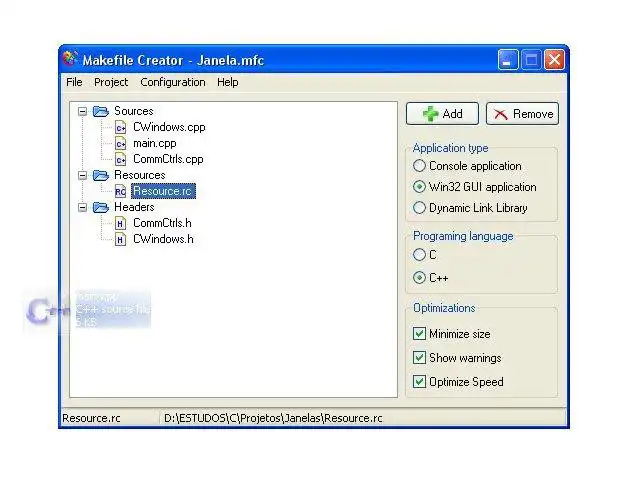Select C as programming language

(419, 255)
